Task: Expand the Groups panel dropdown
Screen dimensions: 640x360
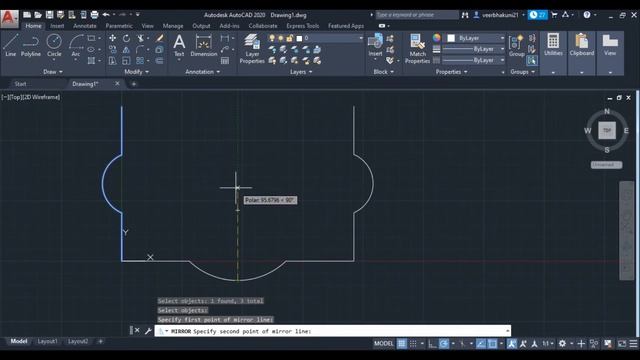Action: [522, 72]
